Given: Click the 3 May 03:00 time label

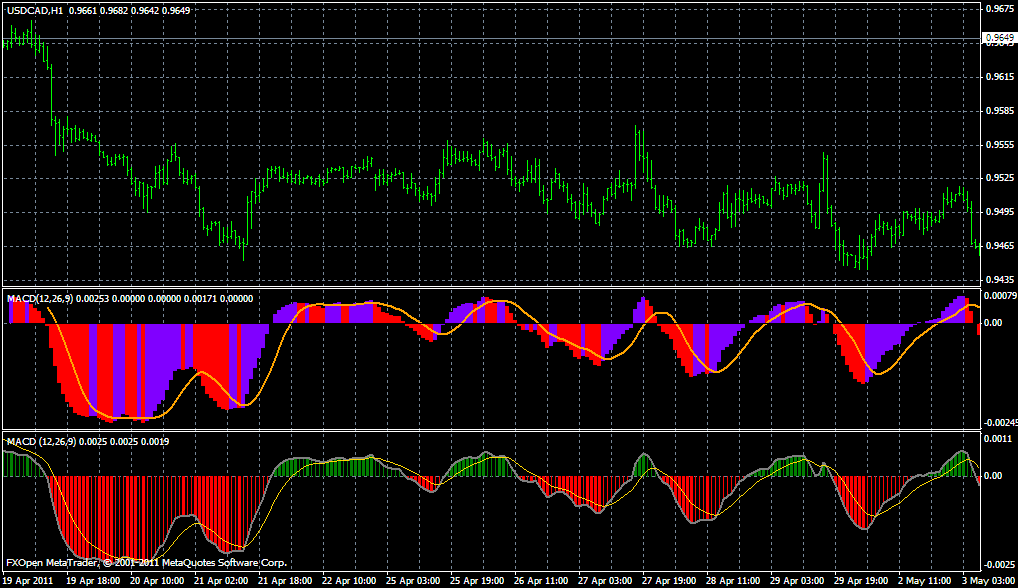Looking at the screenshot, I should click(x=989, y=580).
